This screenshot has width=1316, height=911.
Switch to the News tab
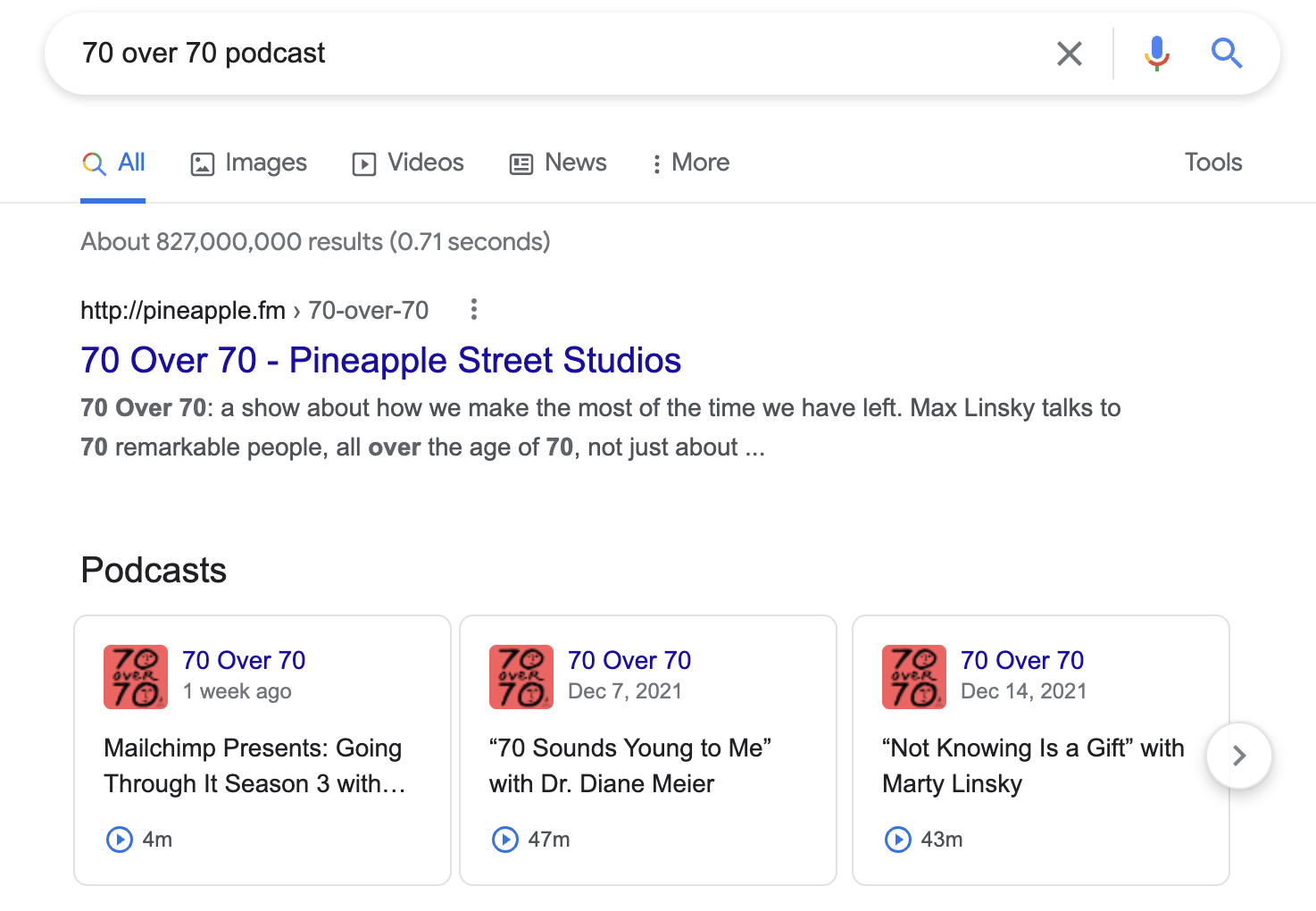click(558, 163)
